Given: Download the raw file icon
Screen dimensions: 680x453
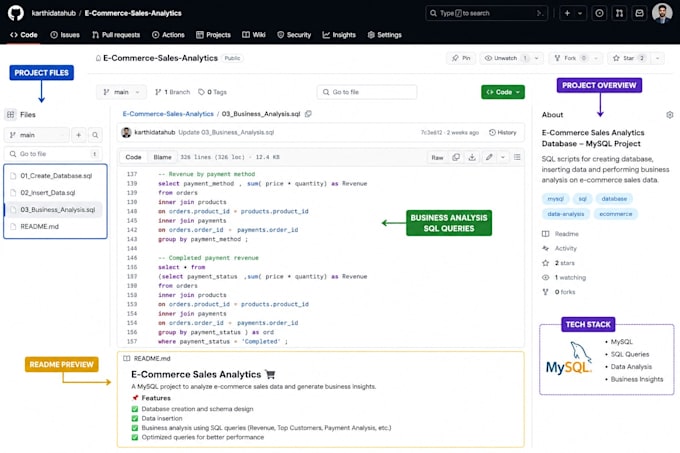Looking at the screenshot, I should click(x=472, y=157).
